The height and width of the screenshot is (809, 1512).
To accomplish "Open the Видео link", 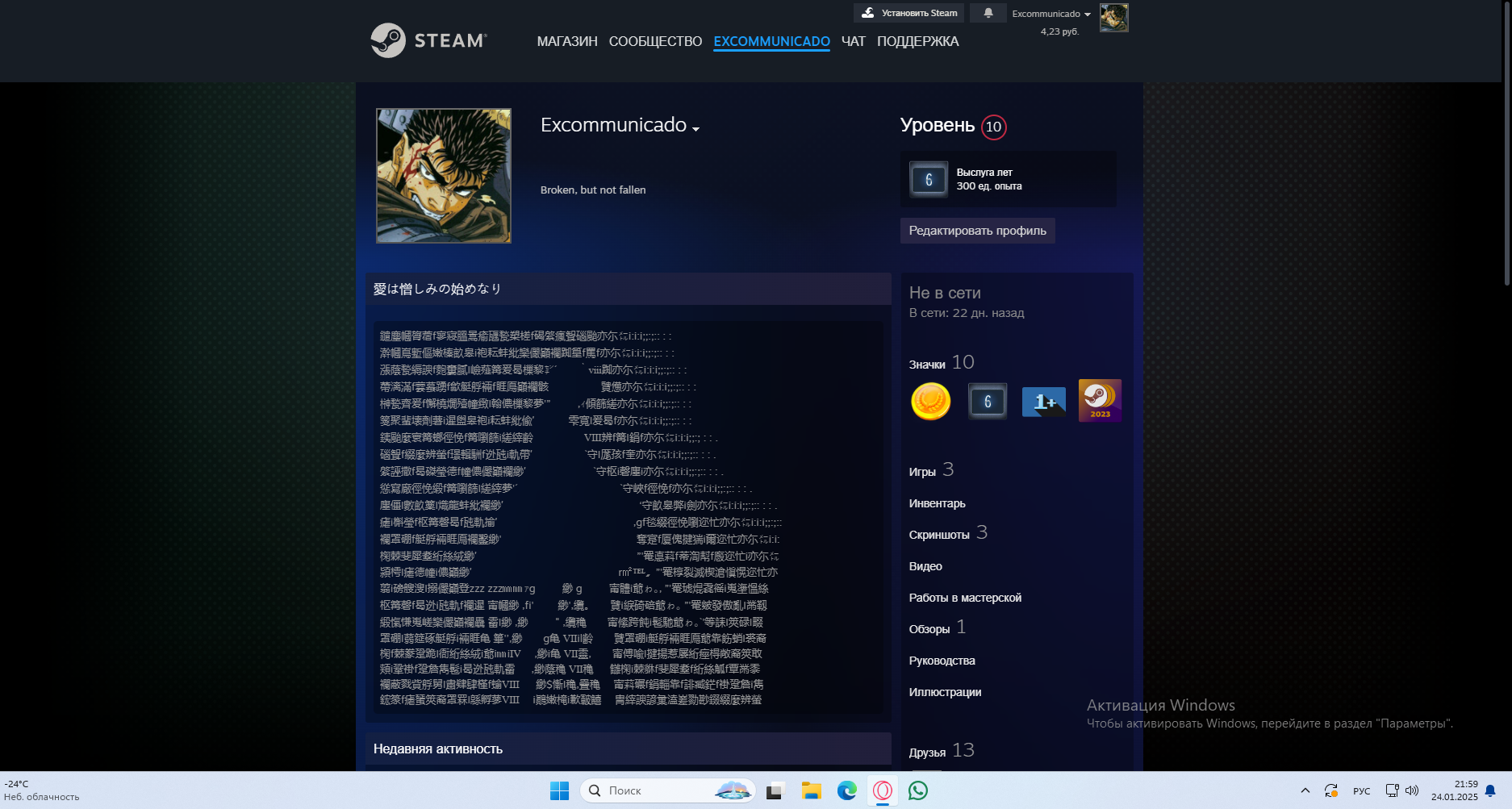I will point(925,566).
